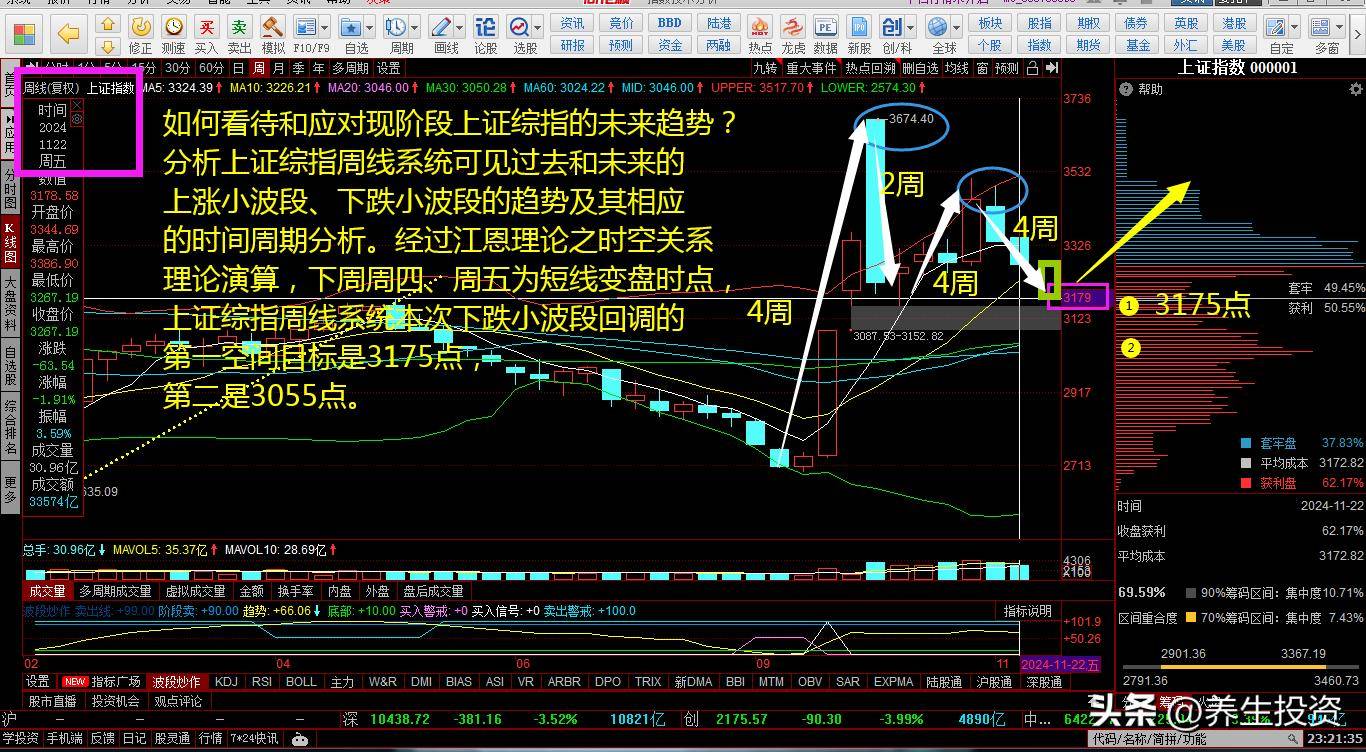
Task: Switch chart to 30分 period
Action: point(178,68)
